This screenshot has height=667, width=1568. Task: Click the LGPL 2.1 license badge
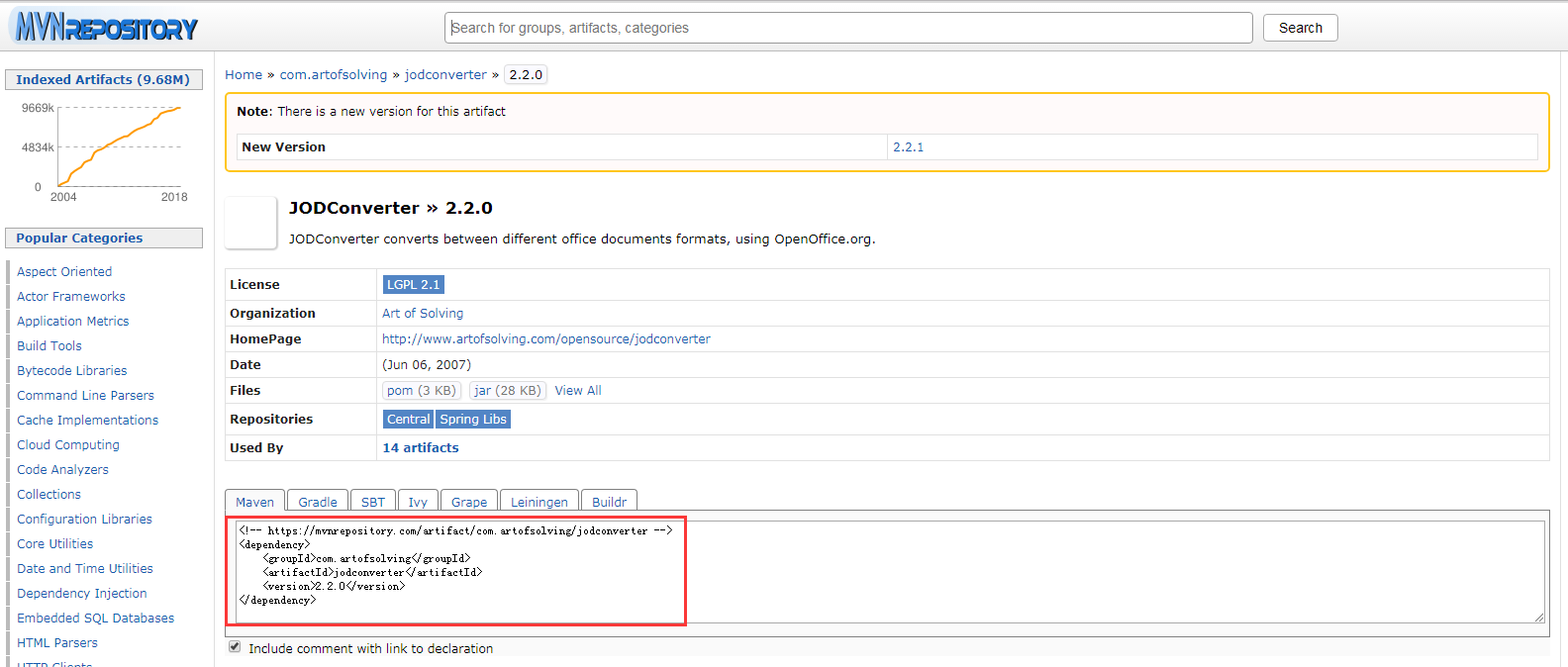coord(413,285)
